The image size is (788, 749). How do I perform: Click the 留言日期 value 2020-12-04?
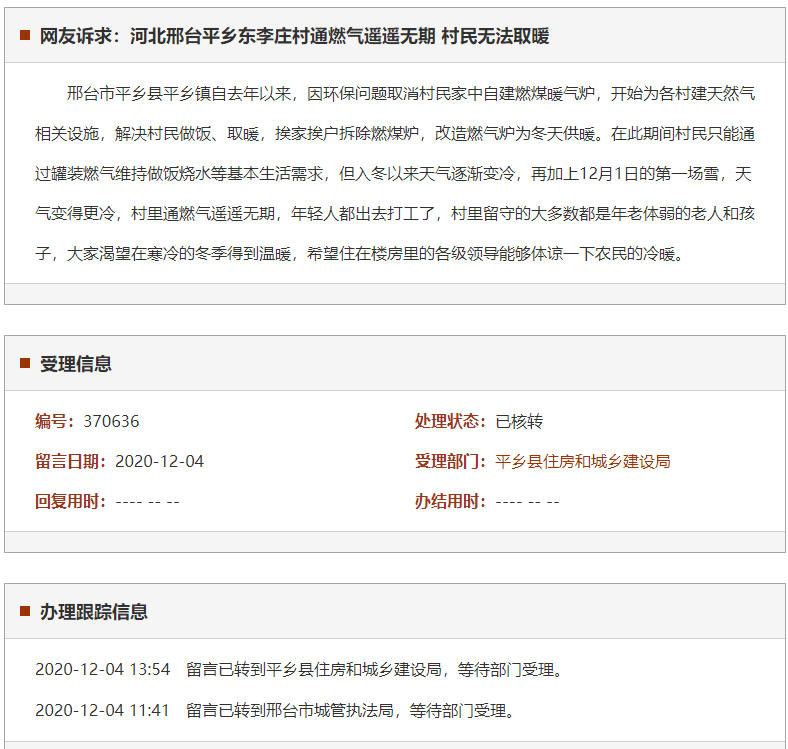click(x=159, y=461)
